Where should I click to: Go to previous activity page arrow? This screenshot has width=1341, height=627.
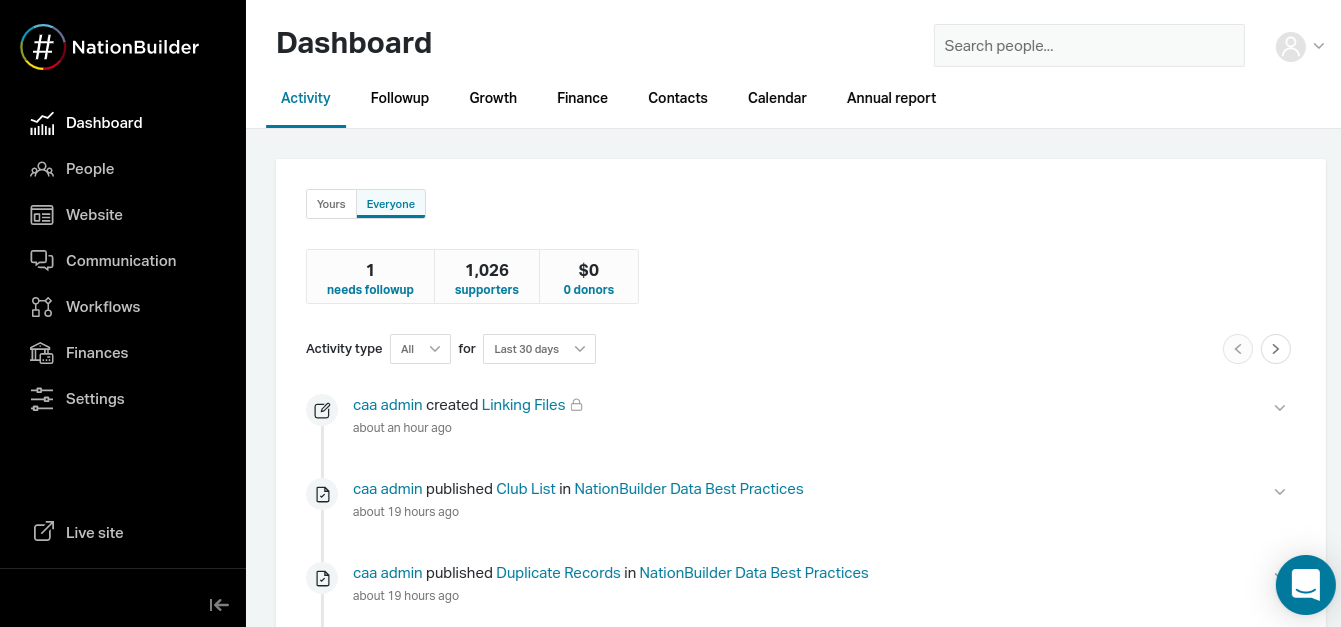[x=1238, y=349]
